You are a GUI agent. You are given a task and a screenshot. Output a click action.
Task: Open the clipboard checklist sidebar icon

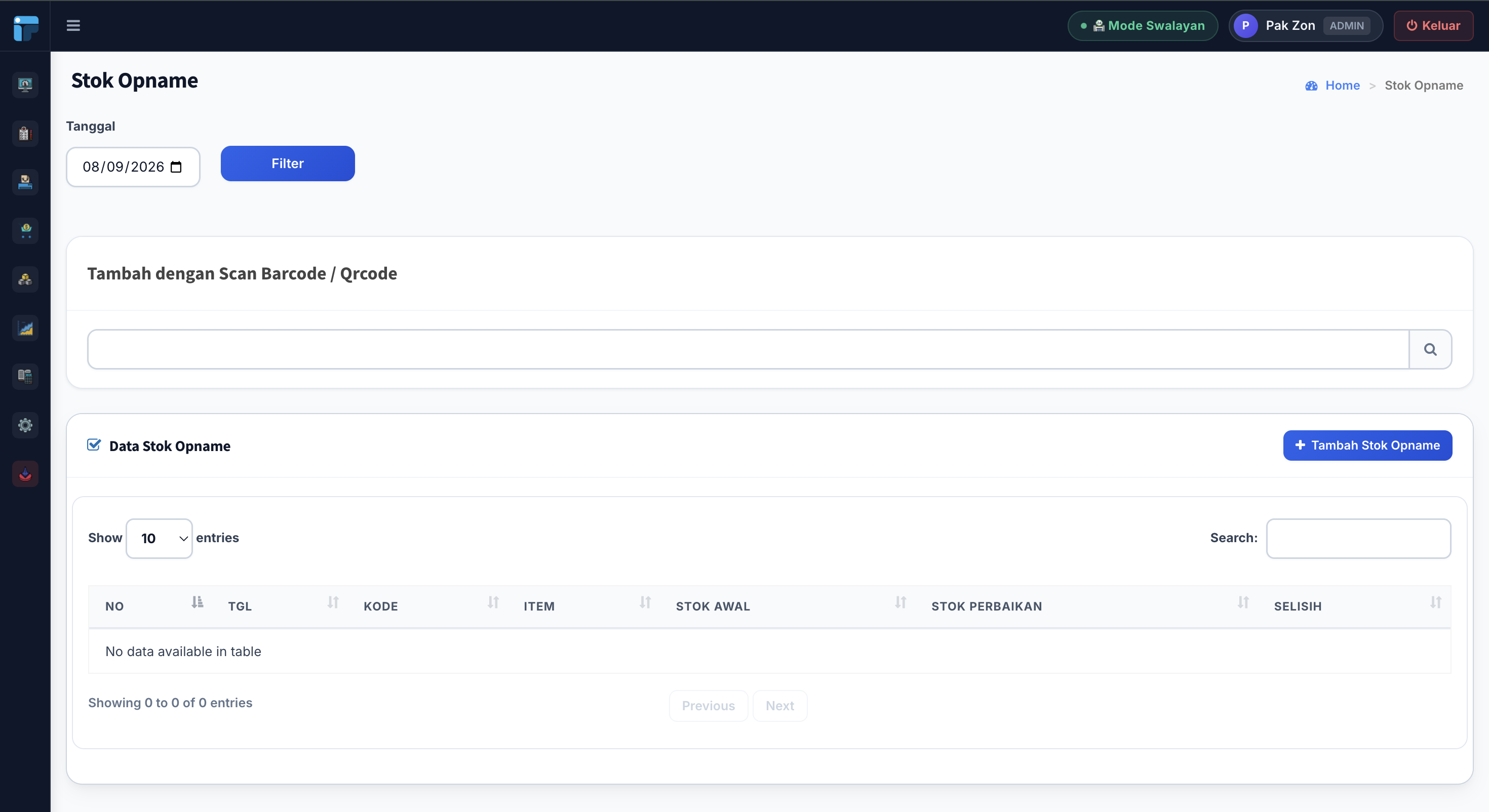(25, 134)
